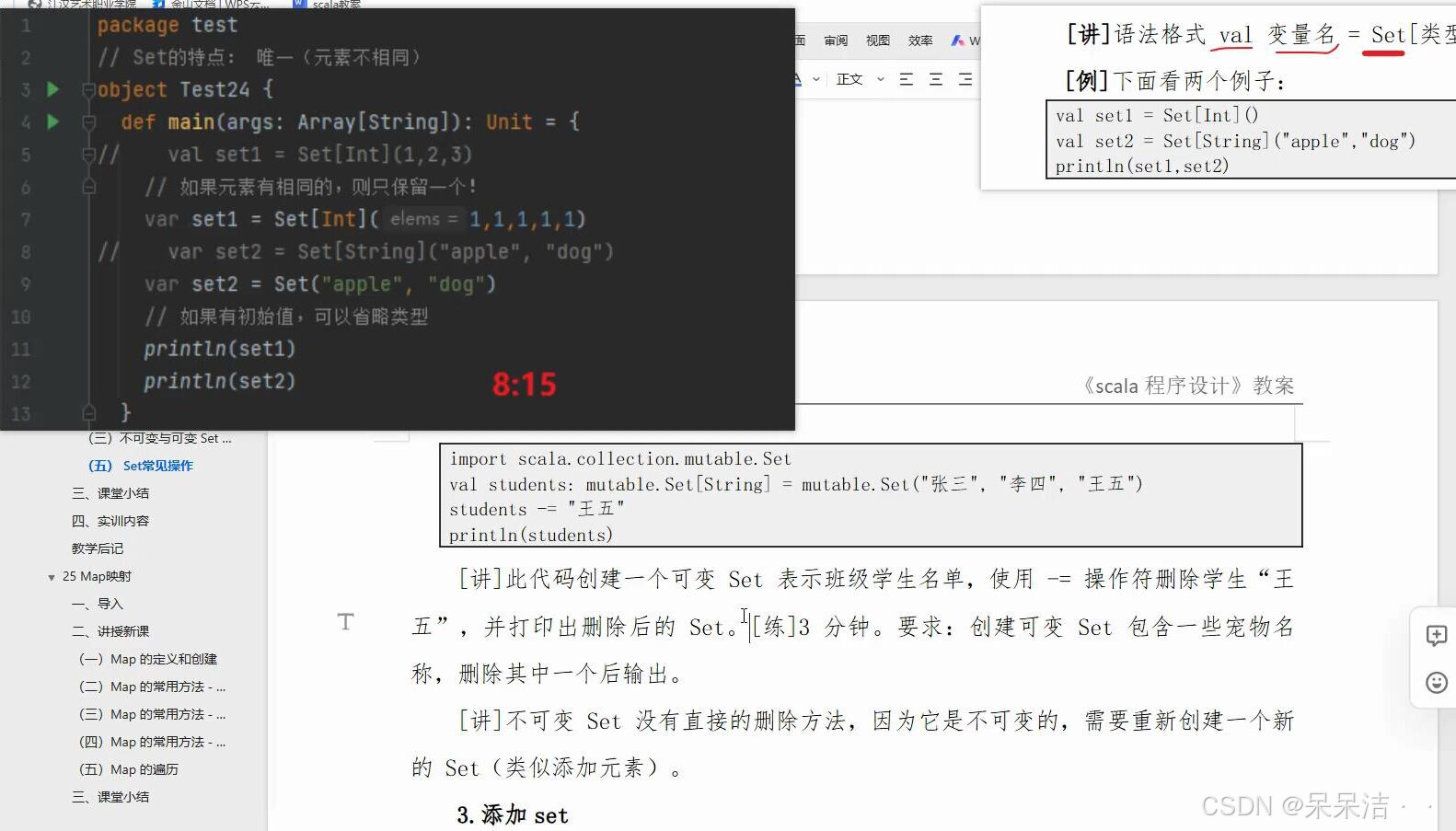Viewport: 1456px width, 831px height.
Task: Click line number 7 in editor gutter
Action: tap(25, 219)
